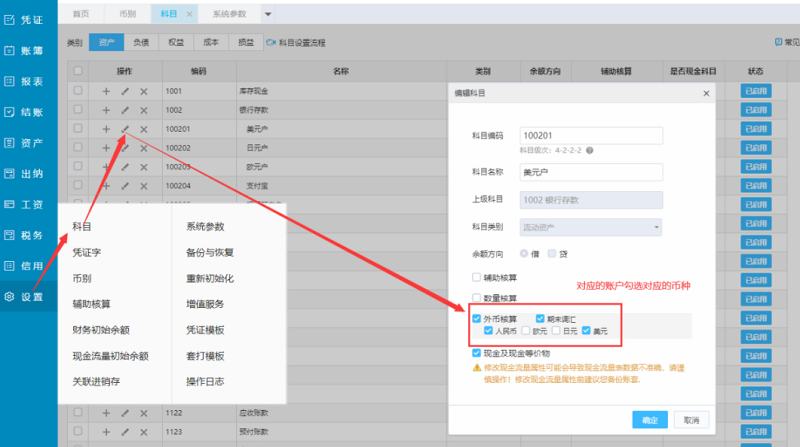Close the 编辑科目 dialog
The height and width of the screenshot is (447, 800).
[706, 92]
